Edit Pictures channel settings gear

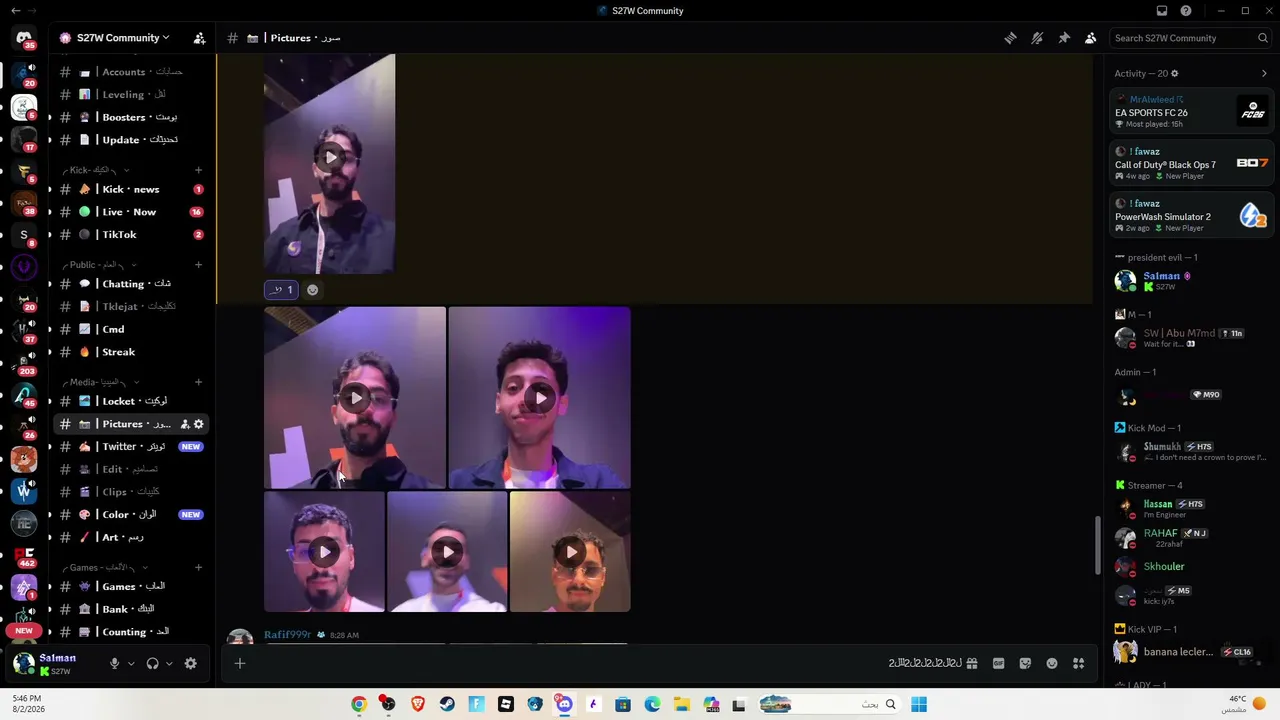click(x=199, y=424)
